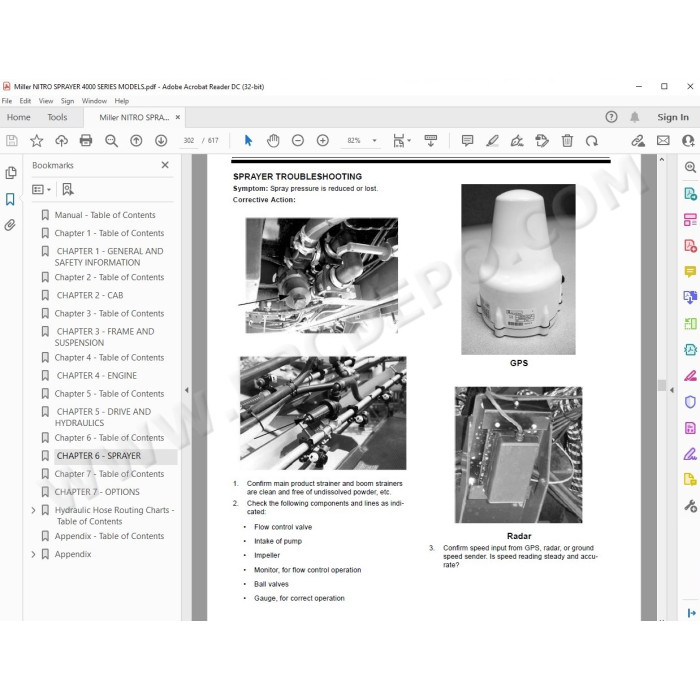Open Protect shield tool in right pane

pos(690,402)
